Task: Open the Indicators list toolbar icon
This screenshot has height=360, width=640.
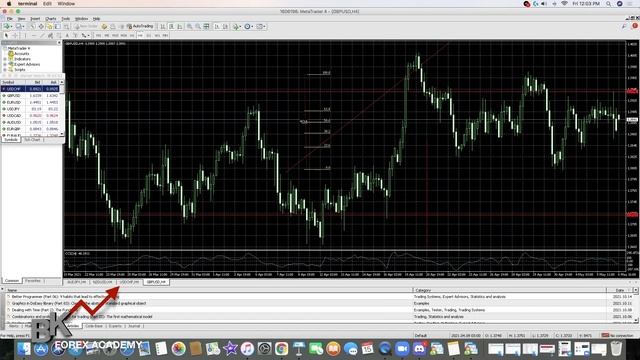Action: coord(236,26)
